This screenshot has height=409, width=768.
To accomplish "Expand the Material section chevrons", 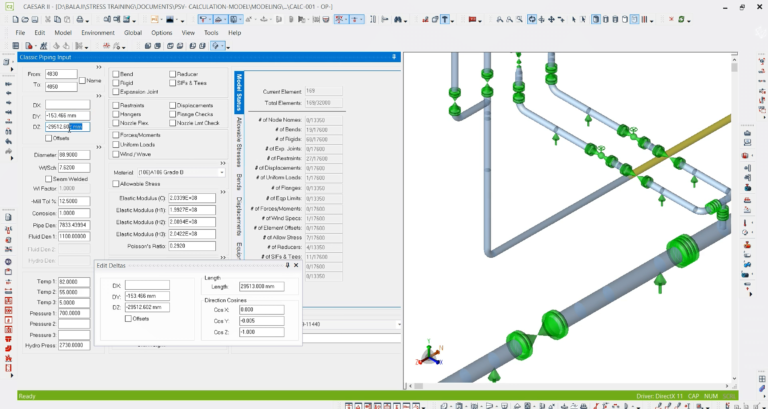I will tap(223, 163).
